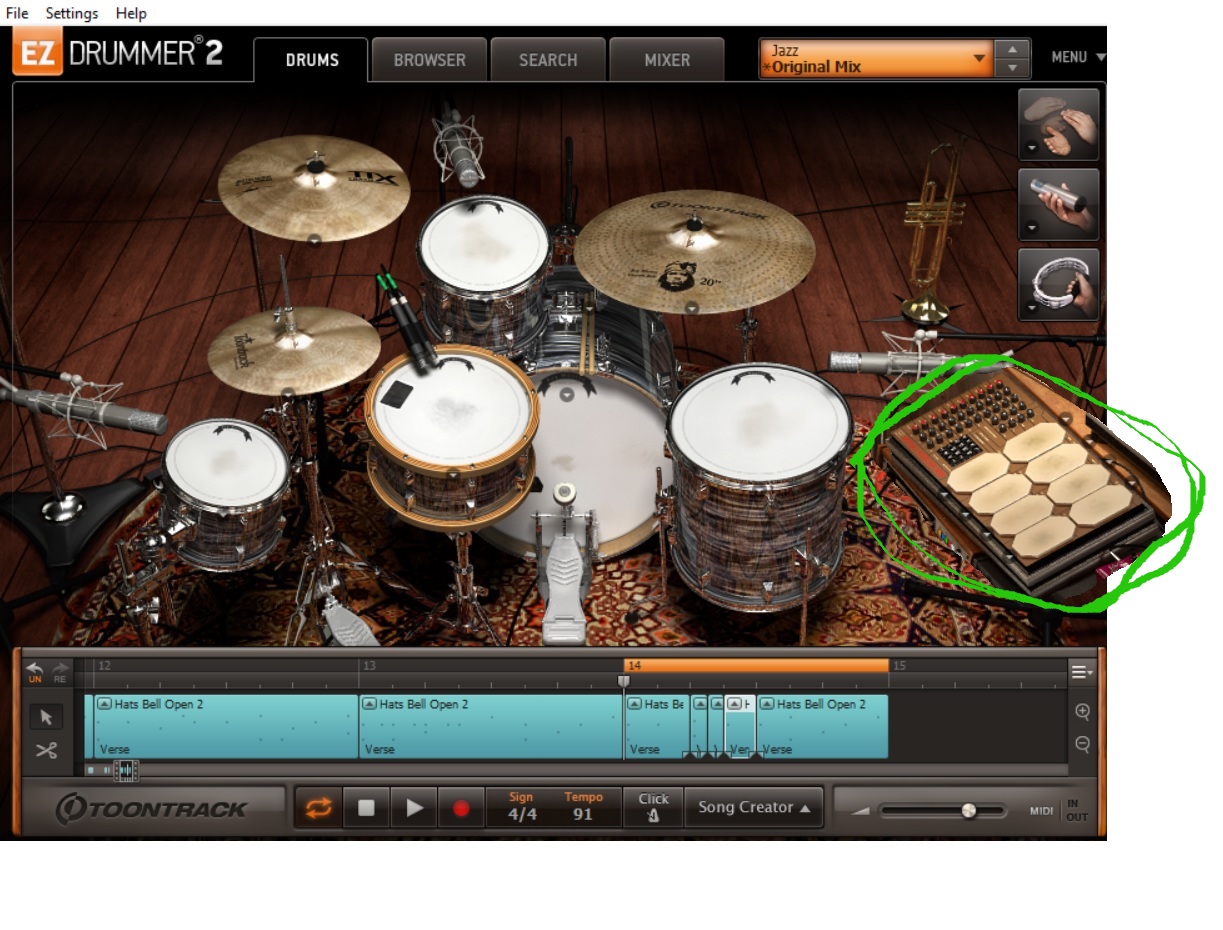Open the shaker thumbnail dropdown arrow
Viewport: 1223px width, 930px height.
pyautogui.click(x=1030, y=229)
